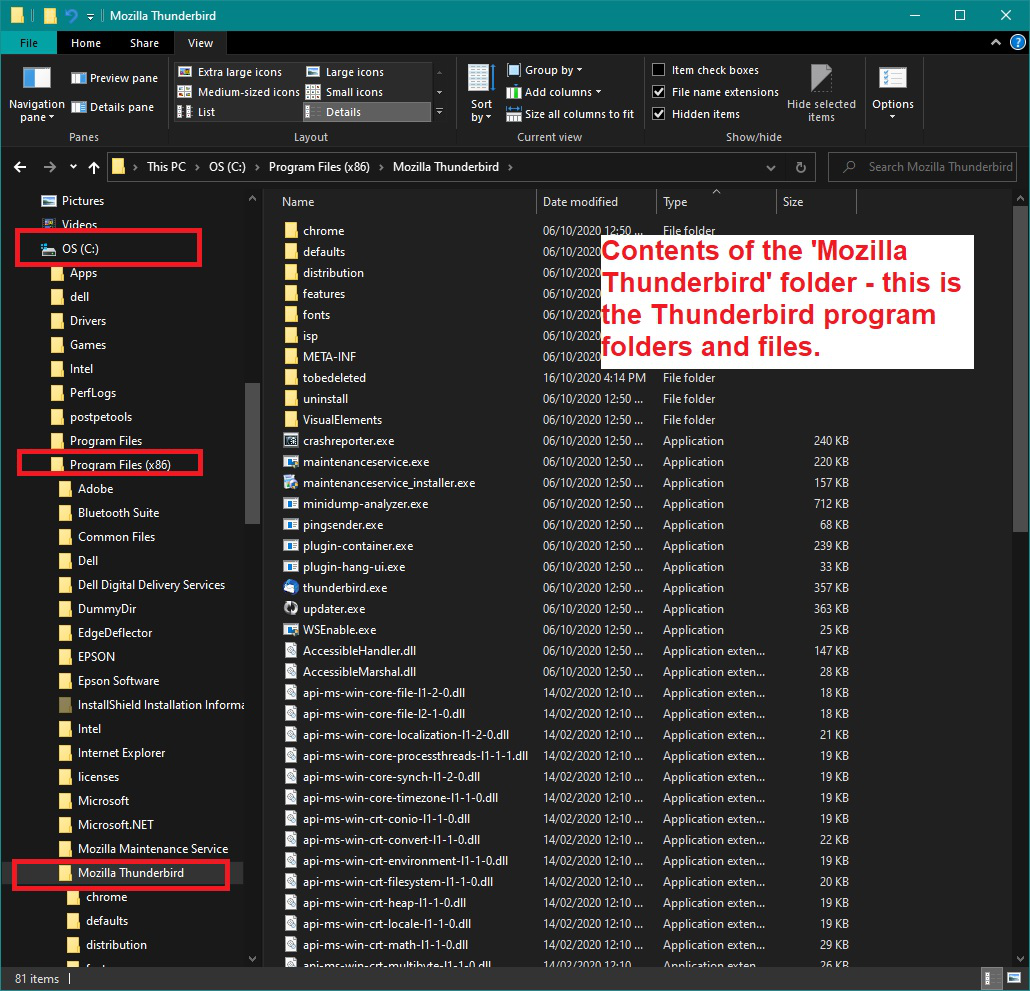
Task: Click the Hide selected items icon
Action: coord(821,80)
